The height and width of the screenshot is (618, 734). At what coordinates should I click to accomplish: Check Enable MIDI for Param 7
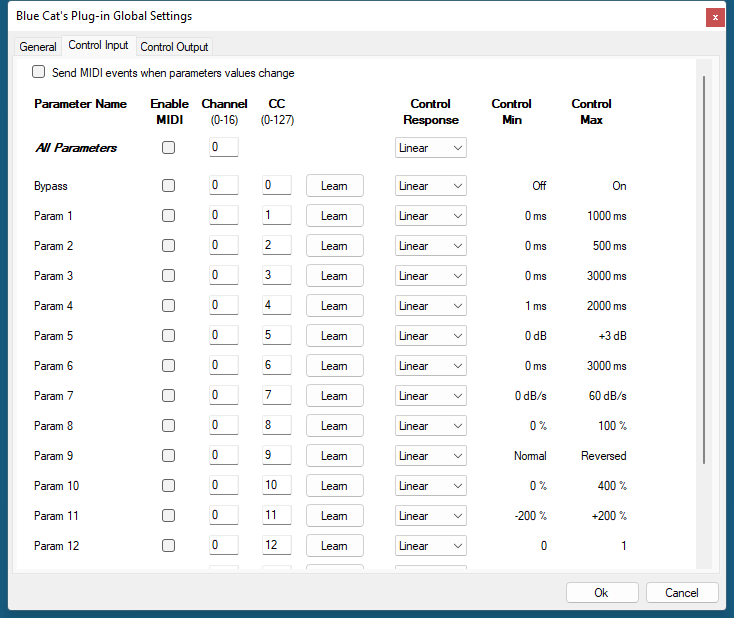(169, 396)
